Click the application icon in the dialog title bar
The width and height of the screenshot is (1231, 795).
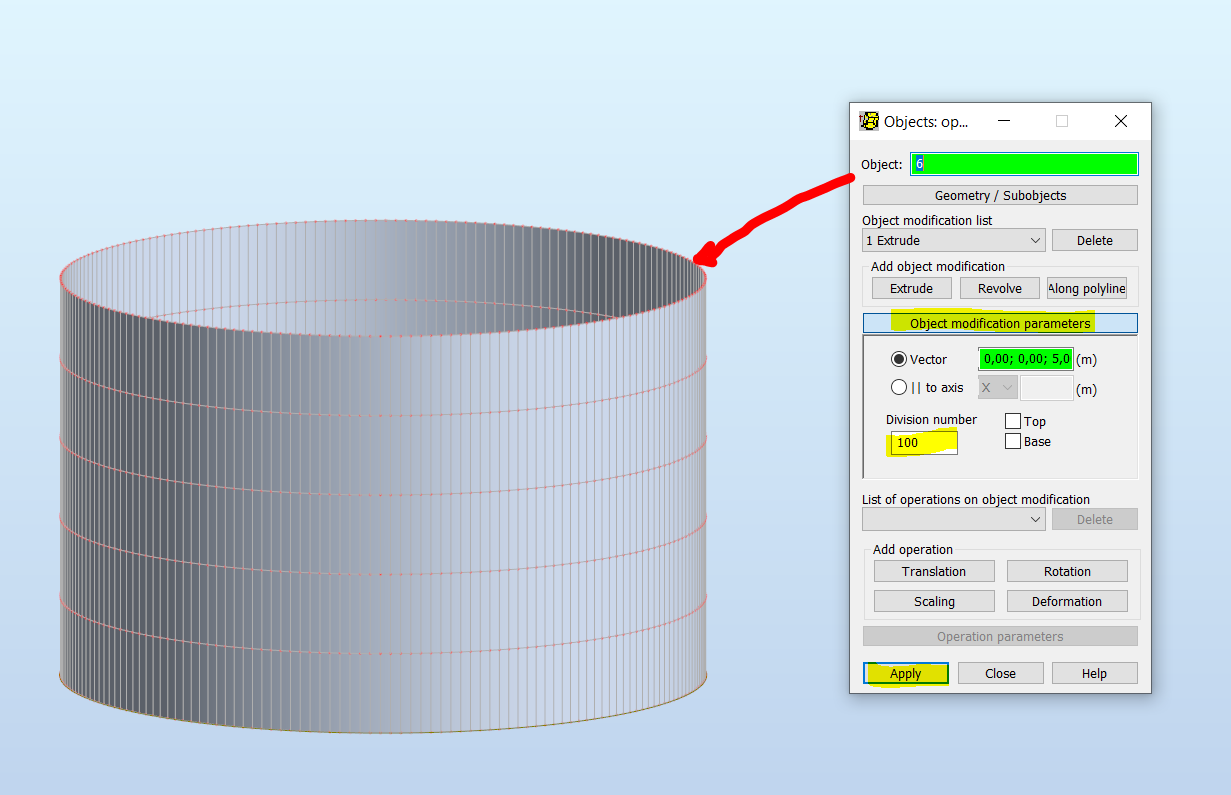[869, 120]
